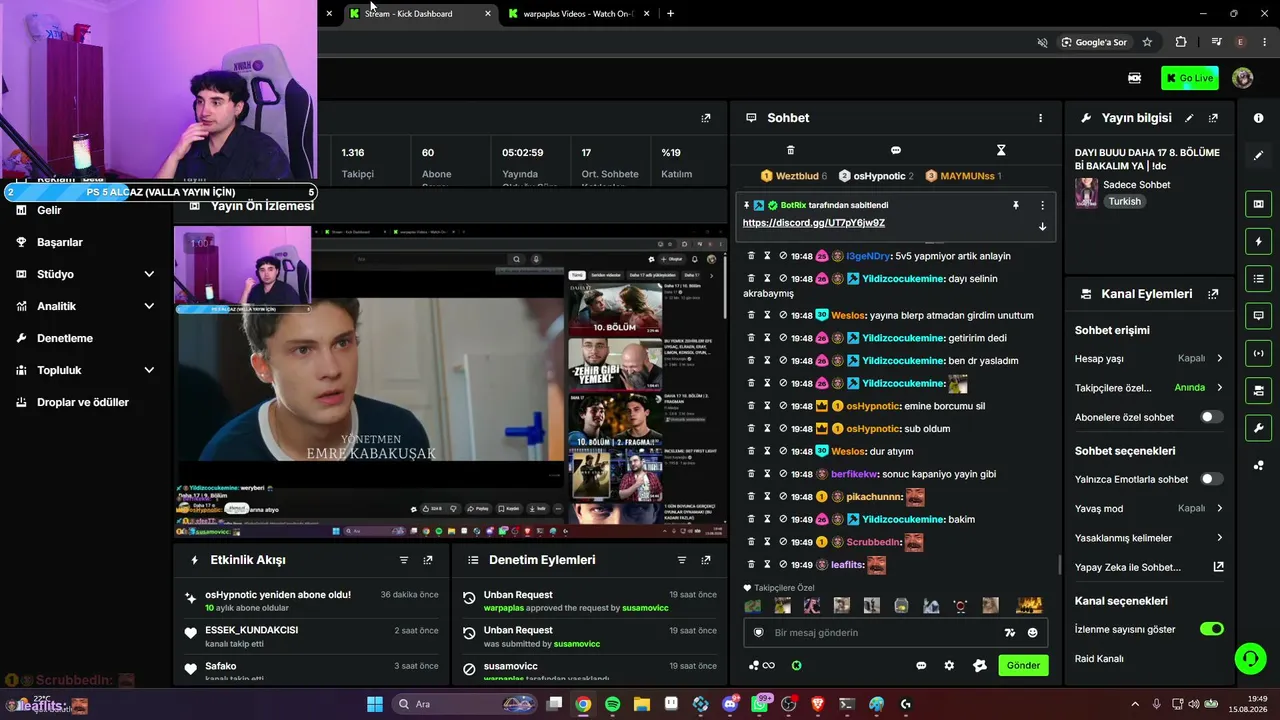Open the pinned message three-dot options
Image resolution: width=1280 pixels, height=720 pixels.
pos(1042,205)
